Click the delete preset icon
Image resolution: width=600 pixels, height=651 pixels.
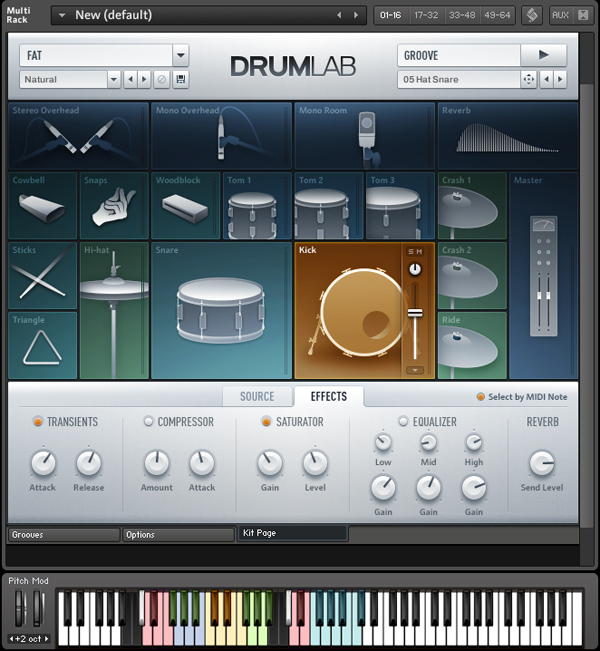pos(162,79)
